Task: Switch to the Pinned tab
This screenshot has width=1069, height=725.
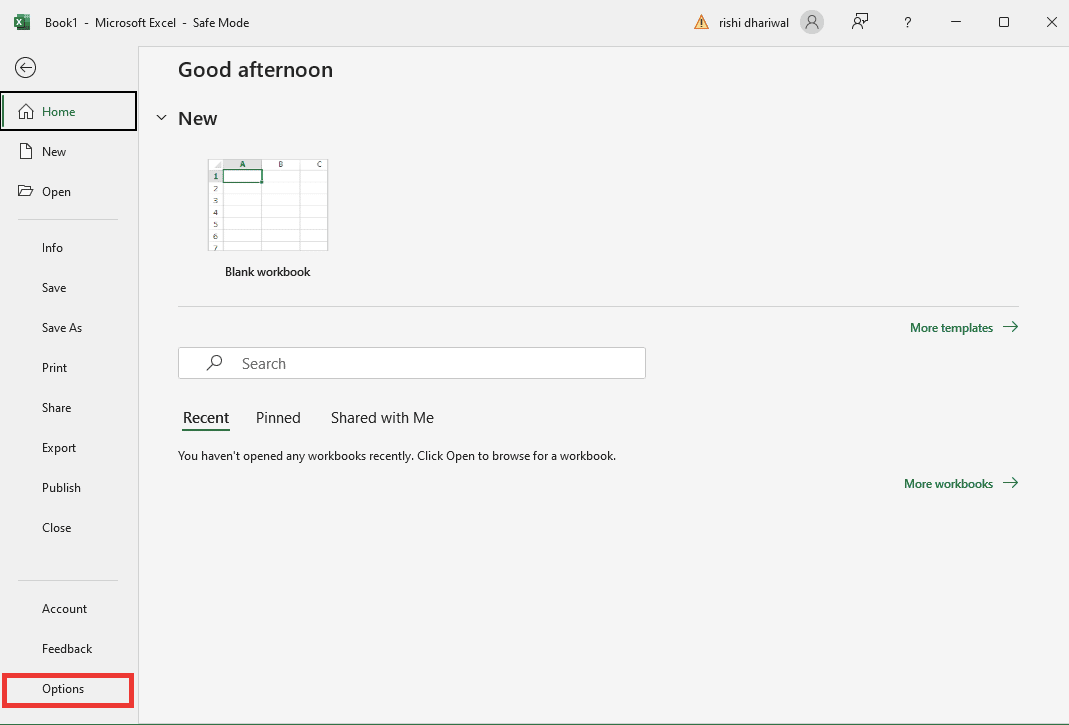Action: (278, 418)
